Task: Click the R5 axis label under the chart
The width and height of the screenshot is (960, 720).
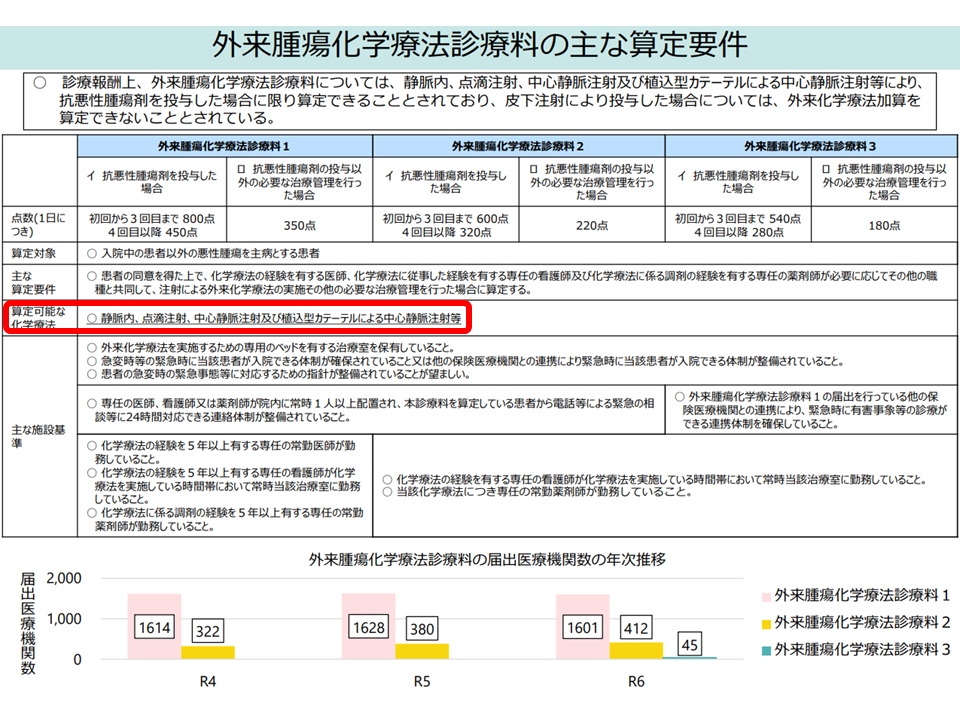Action: pyautogui.click(x=422, y=683)
